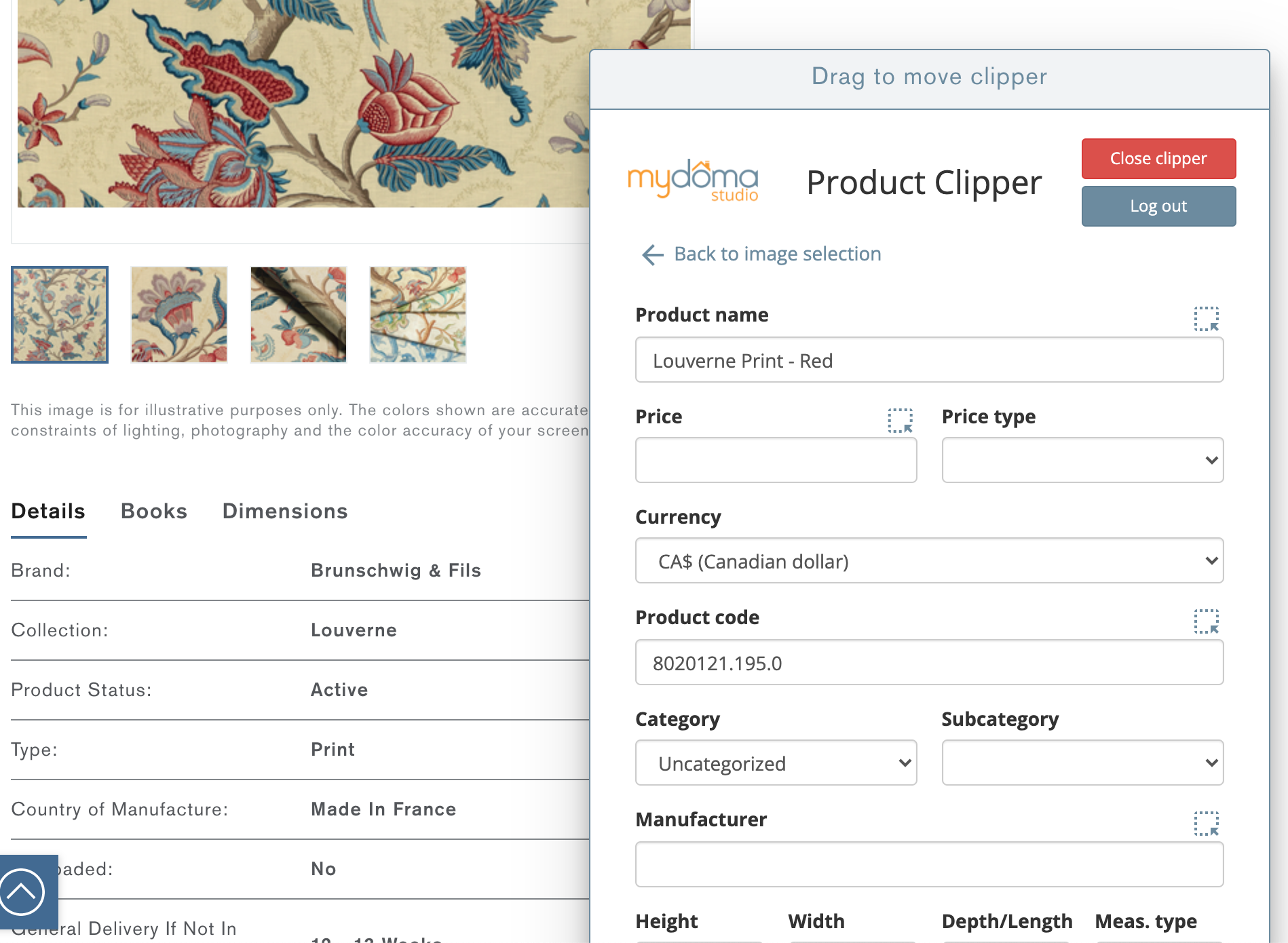This screenshot has height=943, width=1288.
Task: Click the Product name field containing Louverne Print - Red
Action: (x=928, y=360)
